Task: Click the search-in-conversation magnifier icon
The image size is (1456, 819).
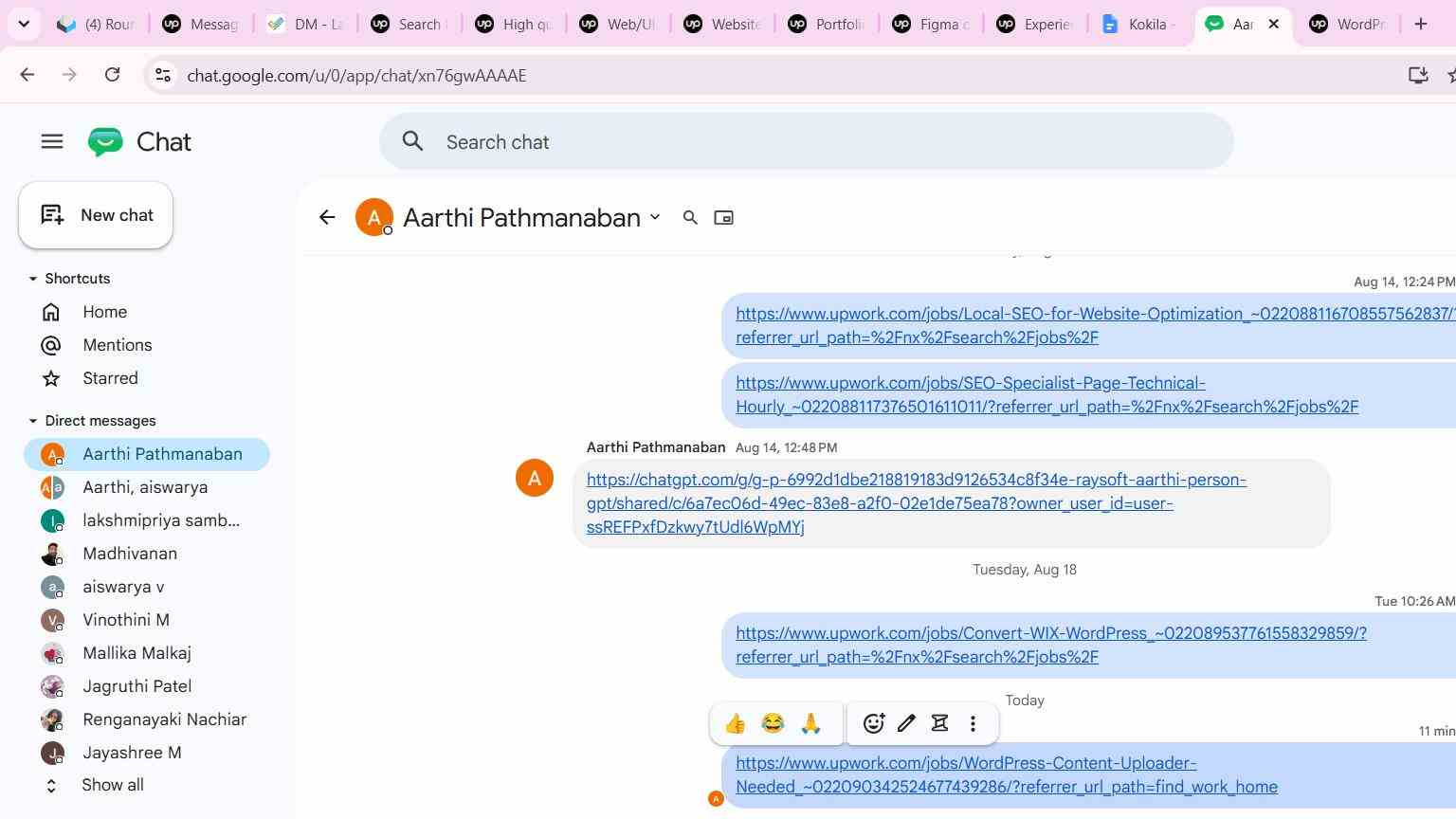Action: tap(690, 218)
